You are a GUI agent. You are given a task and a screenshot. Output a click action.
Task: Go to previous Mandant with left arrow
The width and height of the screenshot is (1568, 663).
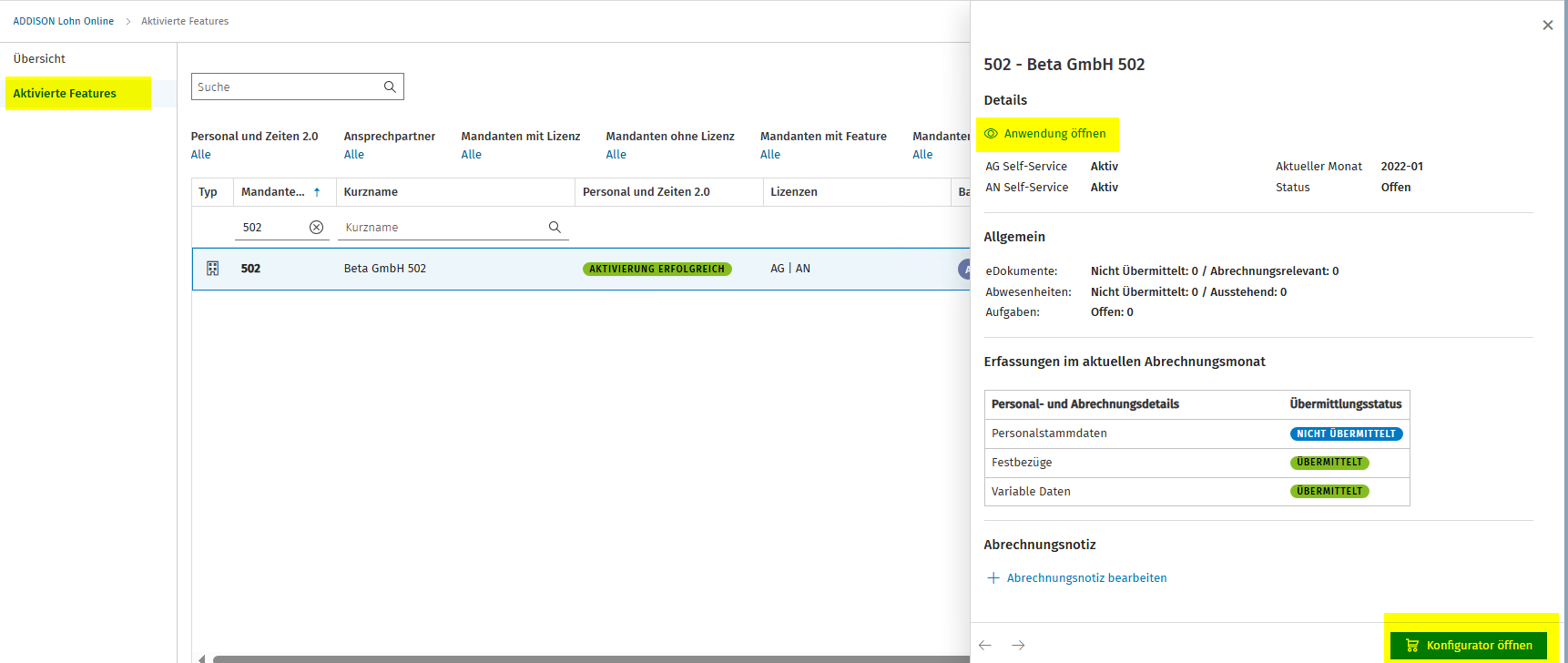985,645
